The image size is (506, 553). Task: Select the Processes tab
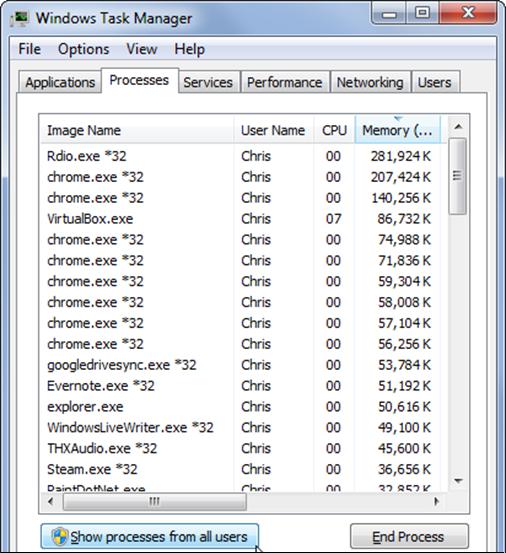[x=139, y=80]
